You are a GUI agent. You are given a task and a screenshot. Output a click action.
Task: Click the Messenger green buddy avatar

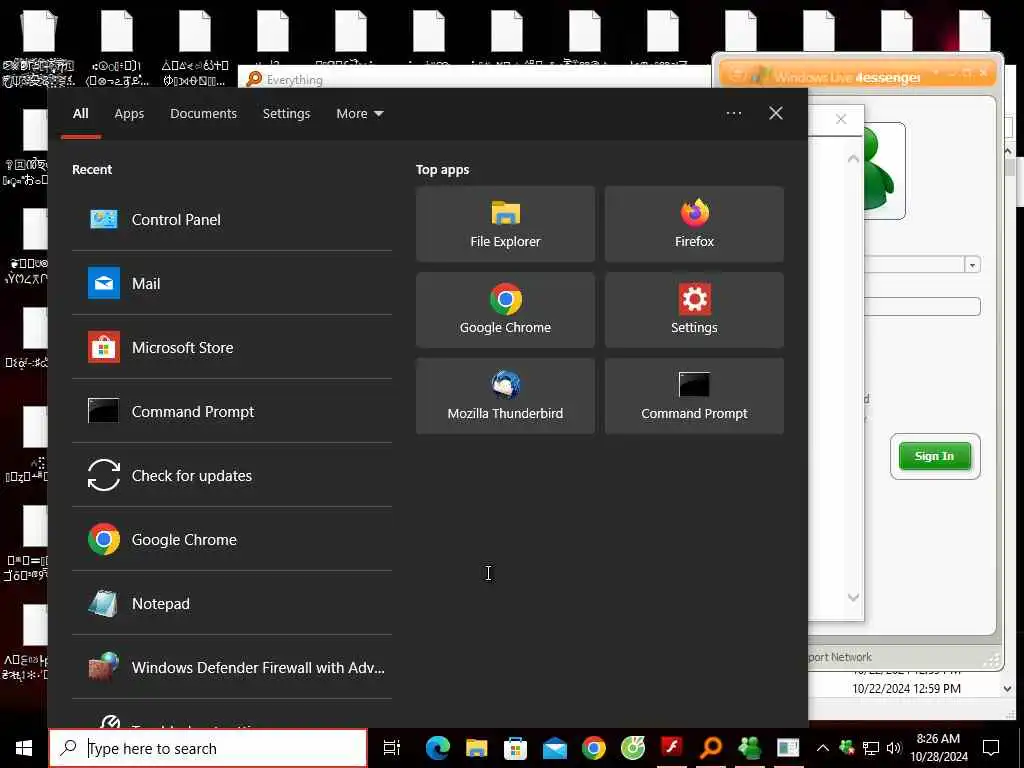coord(884,171)
